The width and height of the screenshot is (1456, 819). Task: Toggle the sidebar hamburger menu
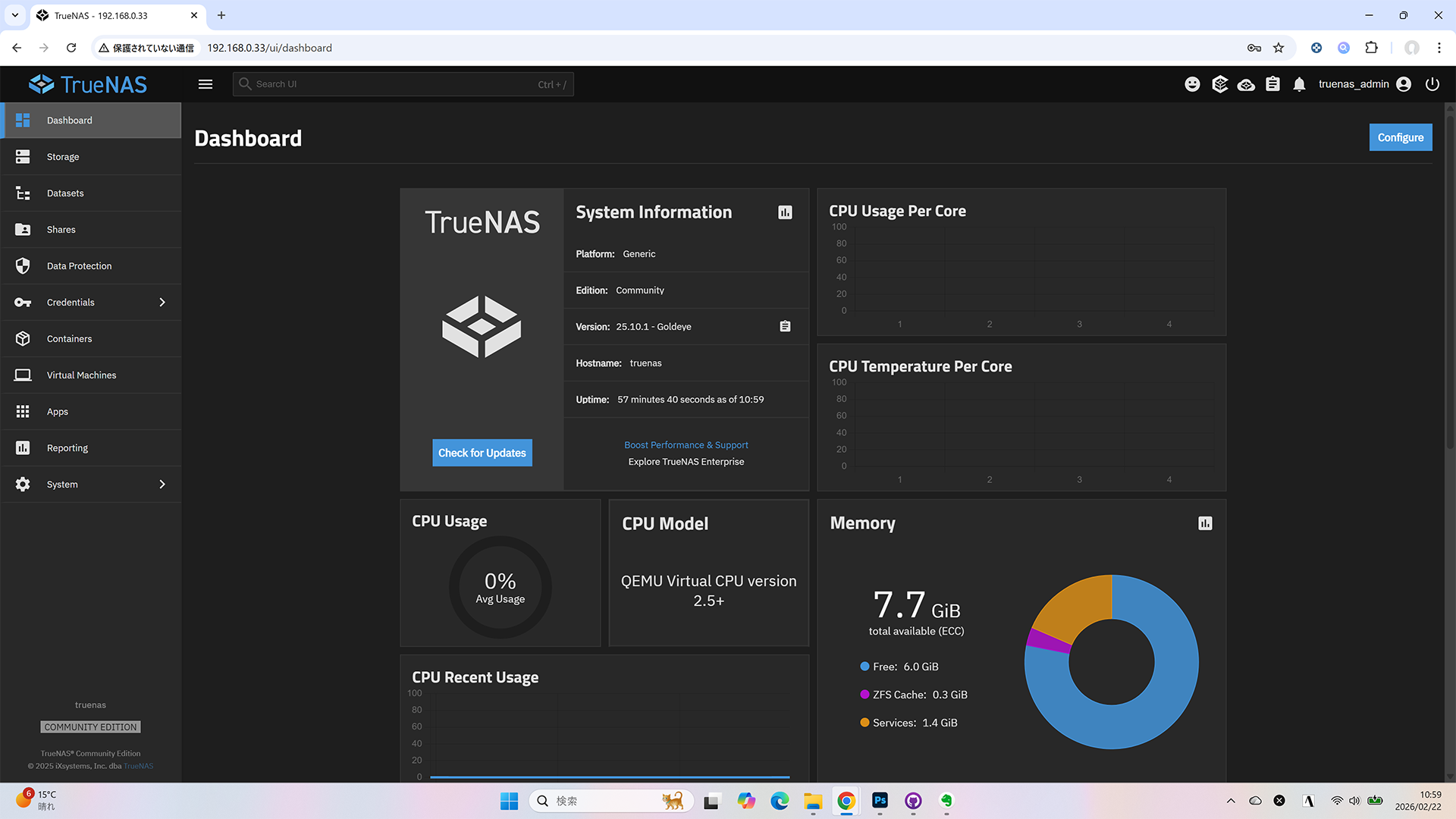(206, 84)
